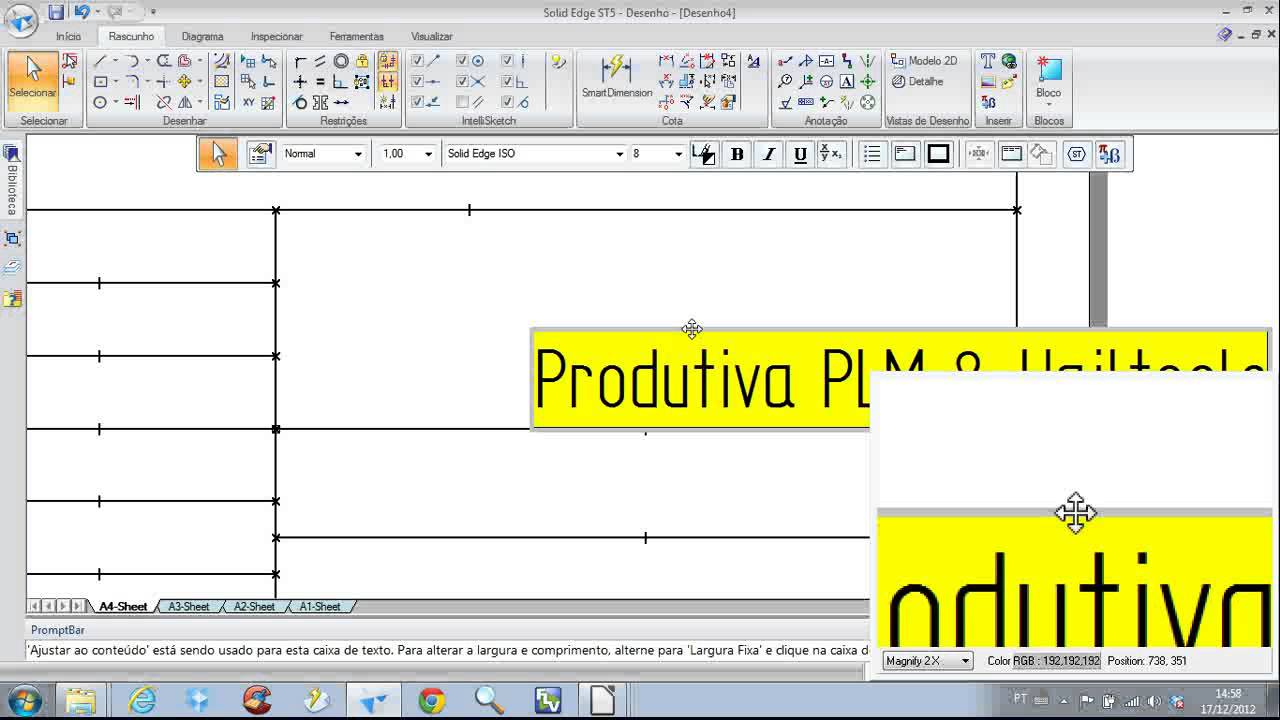Switch to the Visualizar ribbon tab
1280x720 pixels.
(x=431, y=36)
